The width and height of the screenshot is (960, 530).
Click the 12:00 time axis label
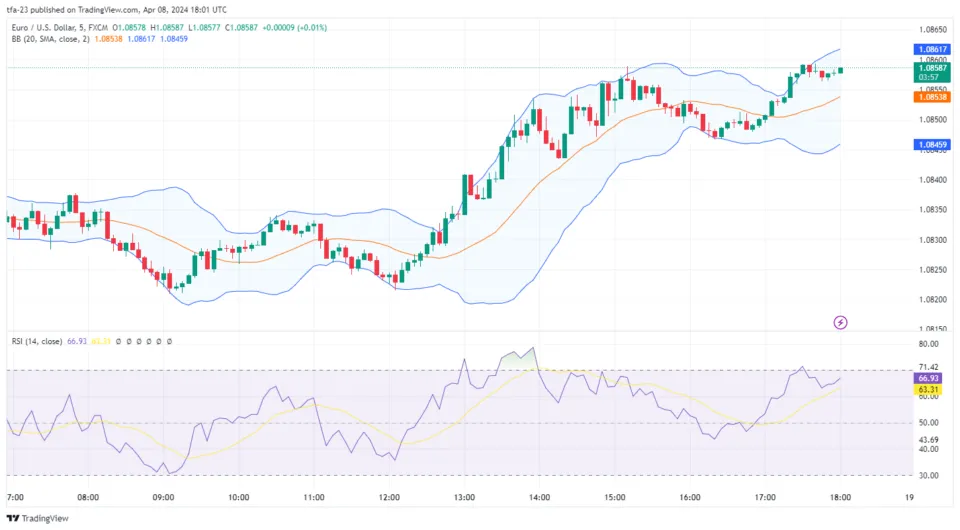pyautogui.click(x=389, y=497)
